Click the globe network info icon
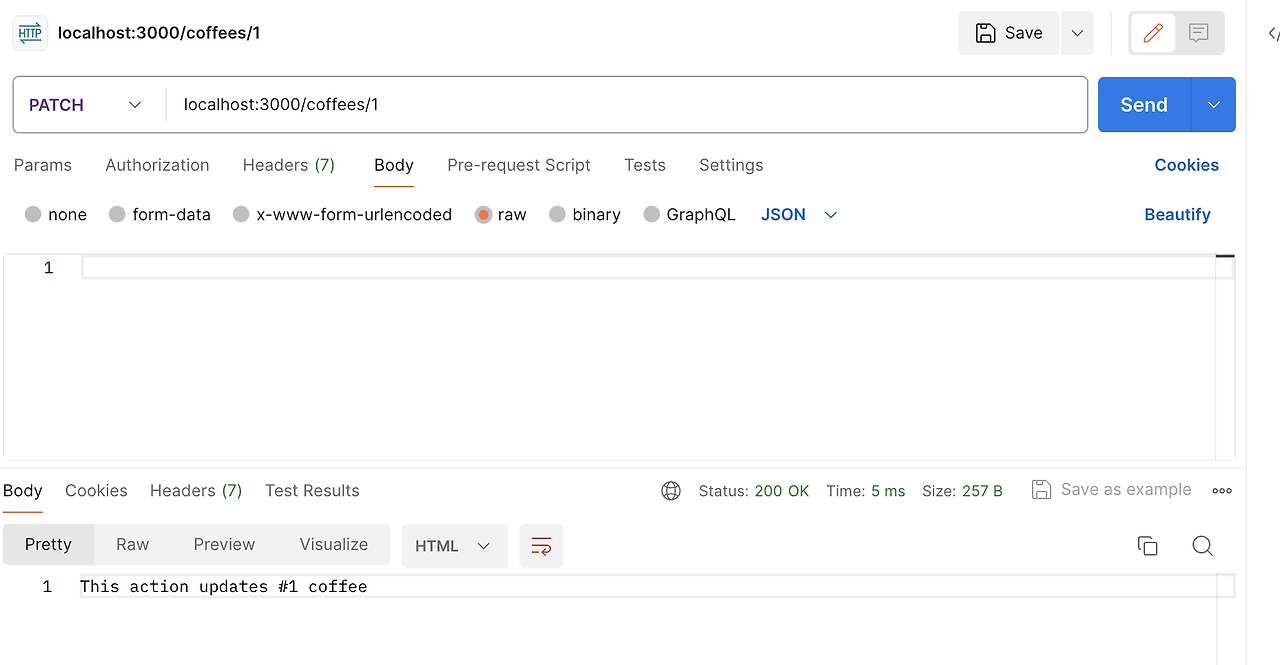The image size is (1280, 665). (671, 491)
